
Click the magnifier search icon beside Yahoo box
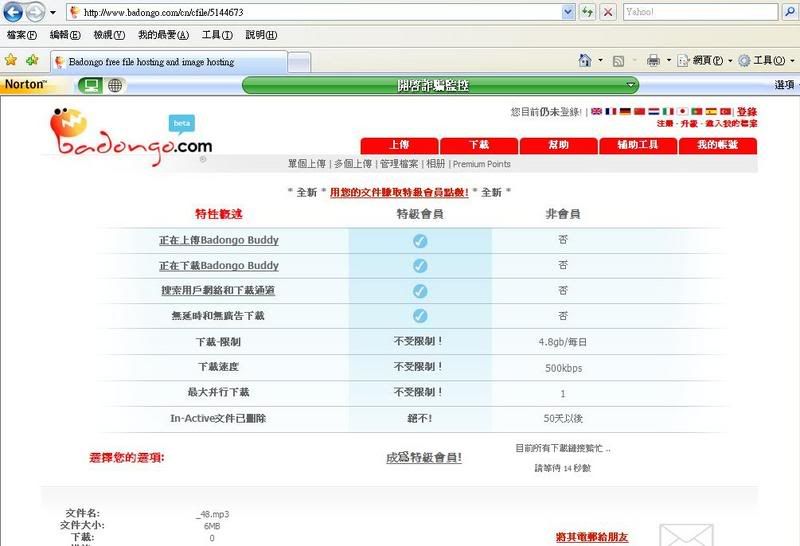(x=789, y=12)
